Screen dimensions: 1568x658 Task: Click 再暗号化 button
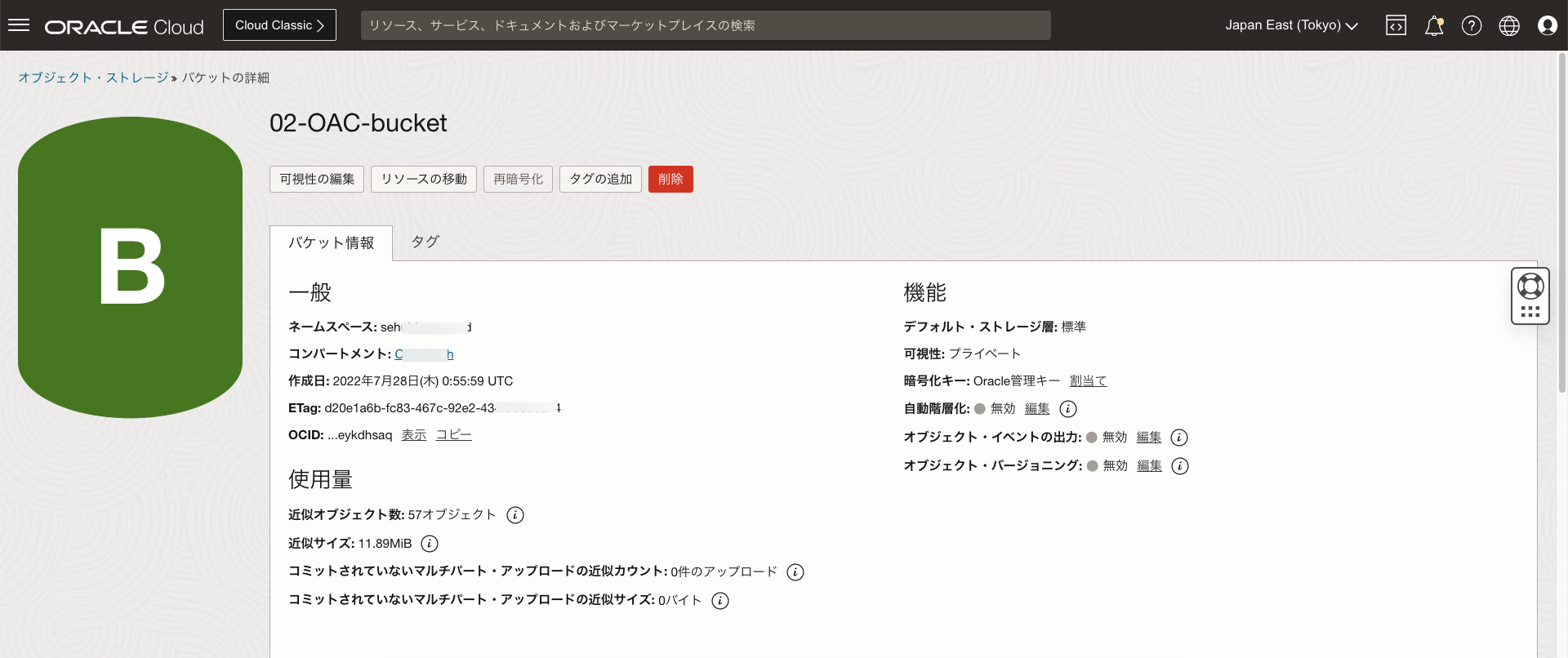[x=518, y=179]
